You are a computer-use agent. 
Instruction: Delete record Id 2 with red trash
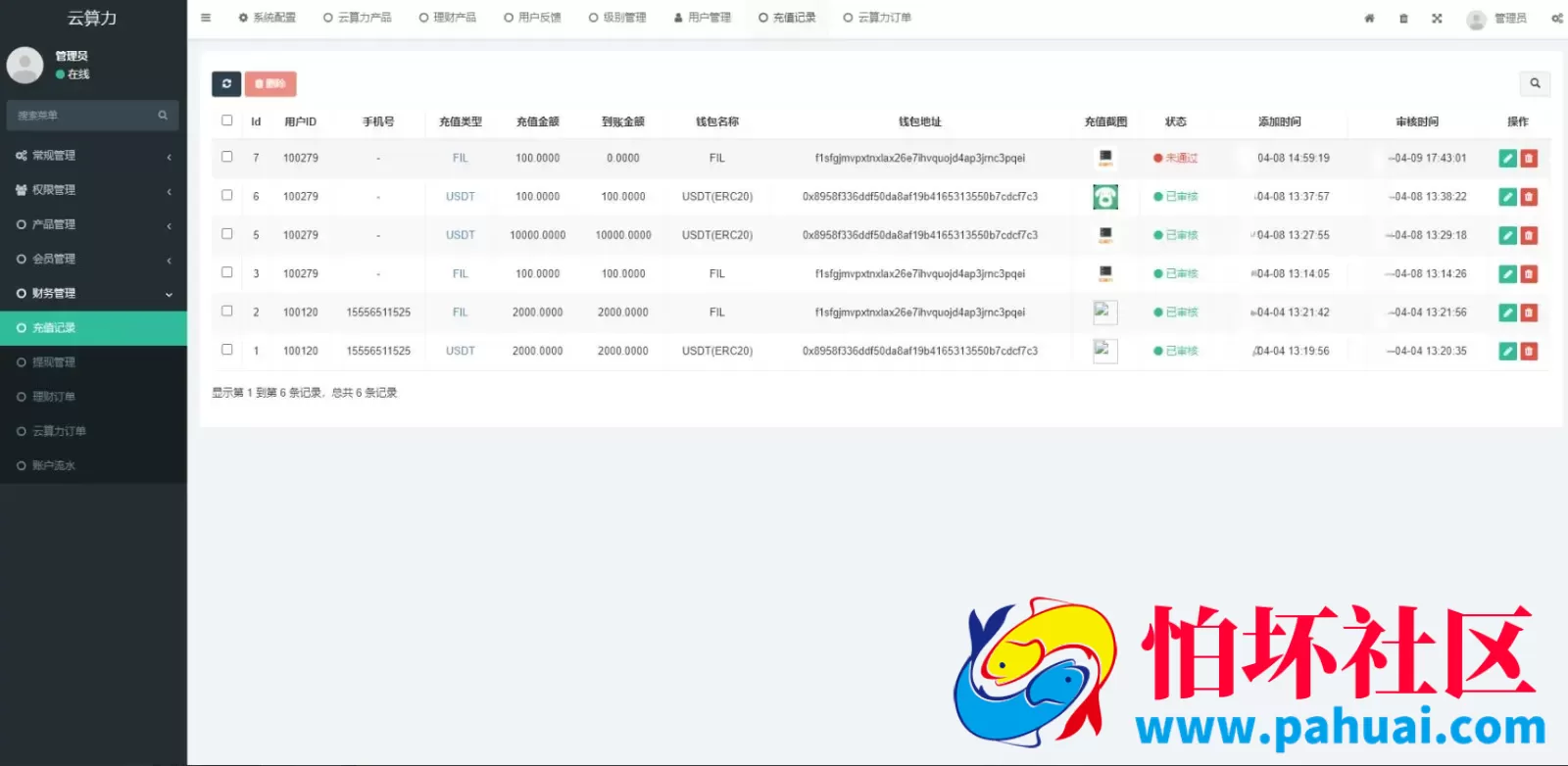(1529, 312)
